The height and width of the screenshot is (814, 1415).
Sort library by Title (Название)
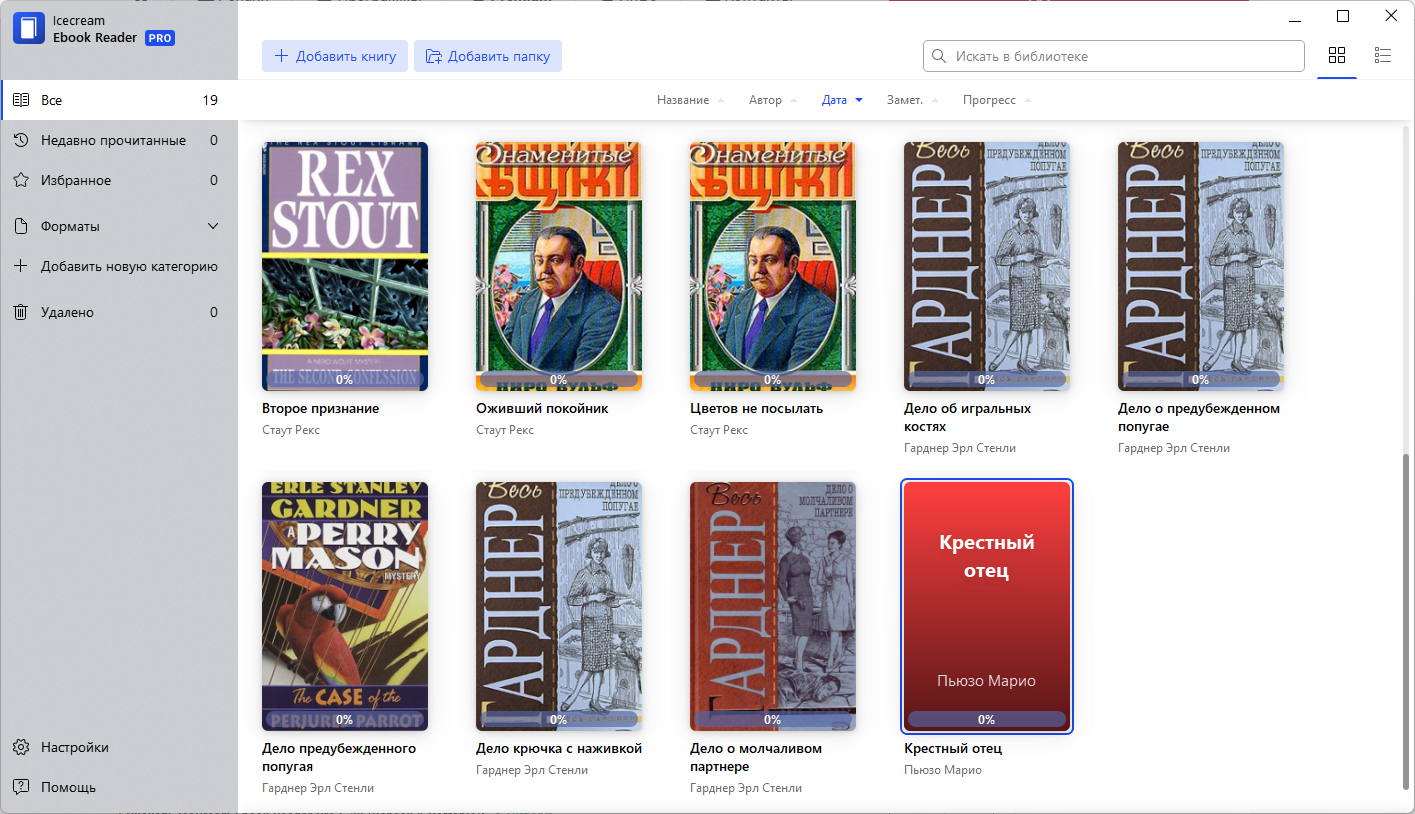(x=682, y=100)
